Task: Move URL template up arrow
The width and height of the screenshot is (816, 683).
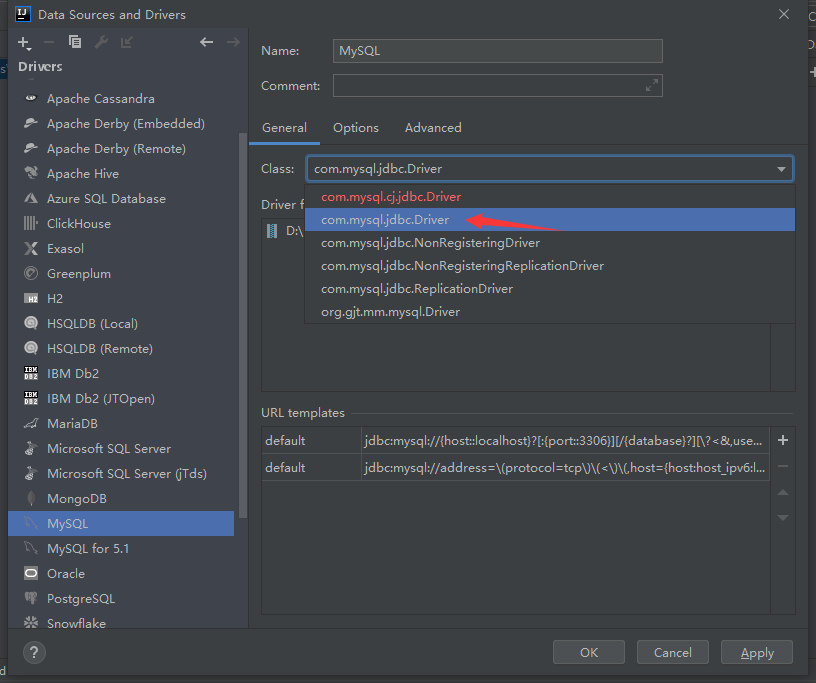Action: pos(783,492)
